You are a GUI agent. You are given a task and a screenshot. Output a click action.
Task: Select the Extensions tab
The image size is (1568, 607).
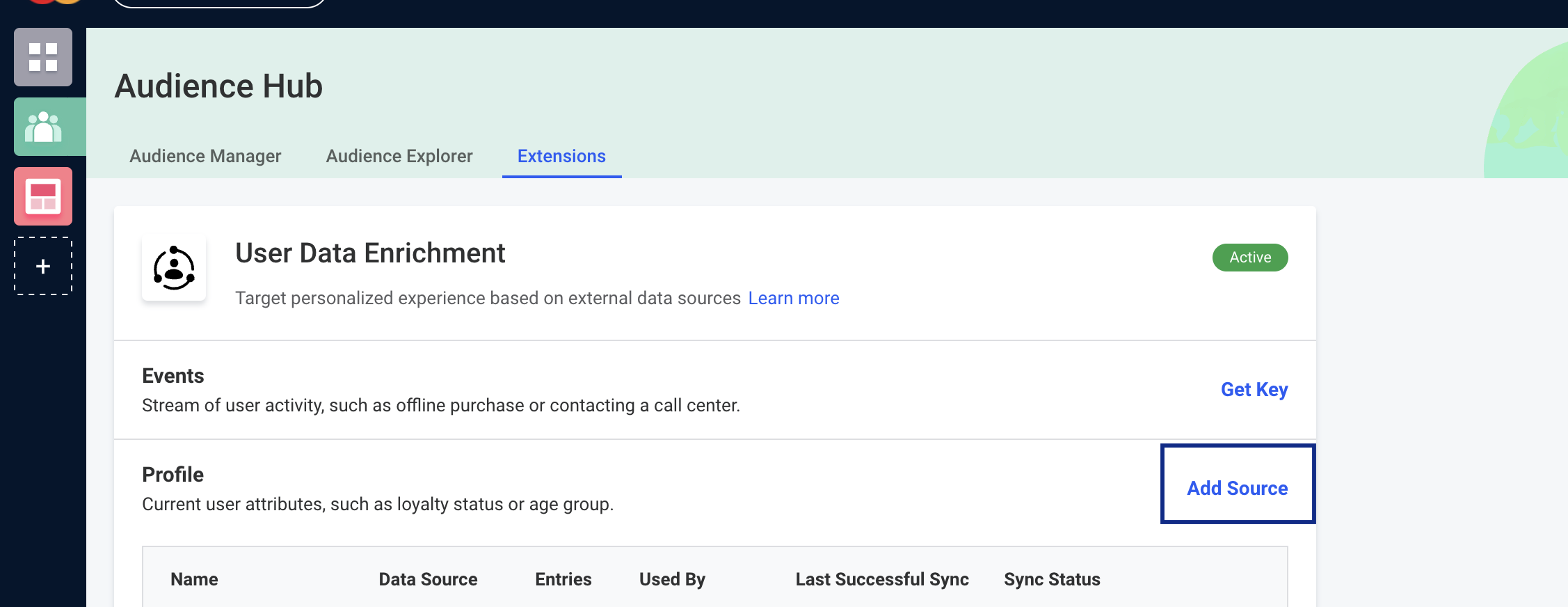coord(561,156)
